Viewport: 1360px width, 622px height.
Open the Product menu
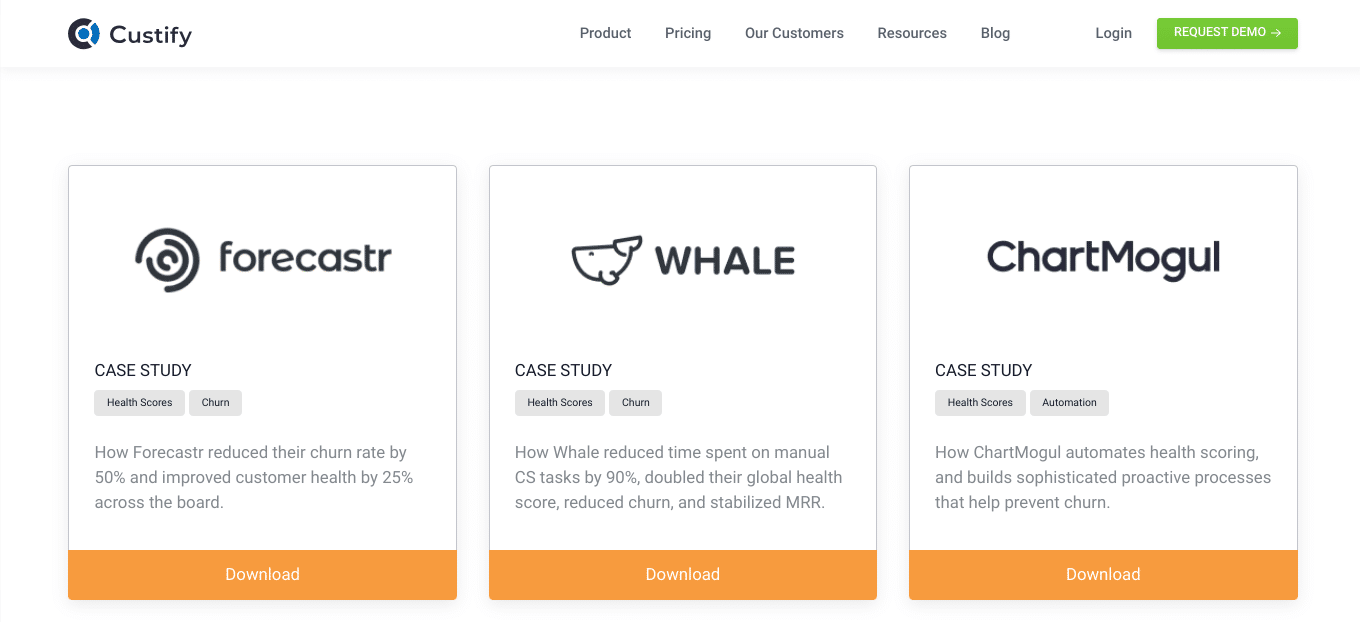tap(605, 33)
